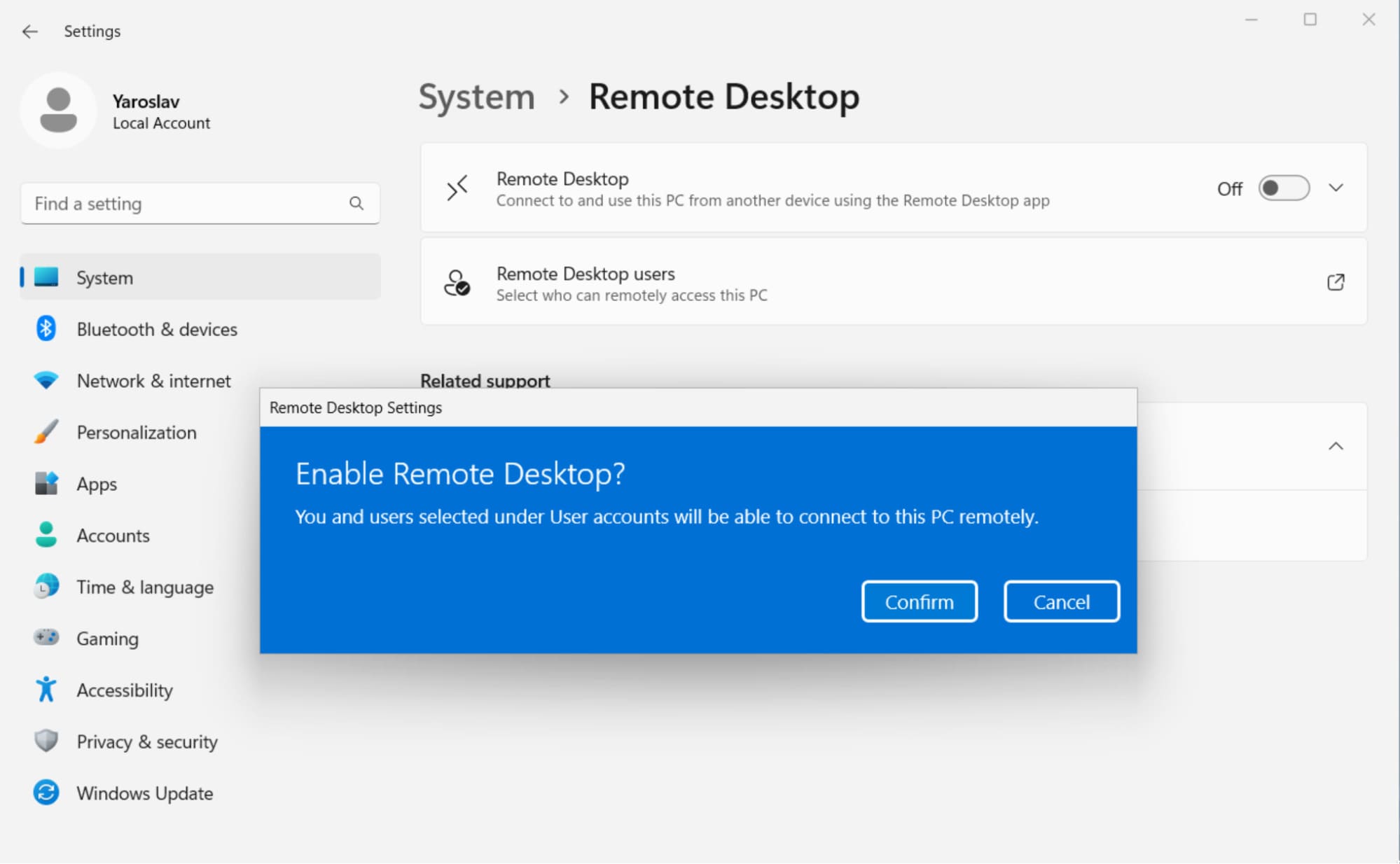Screen dimensions: 1400x864
Task: Open Accessibility settings category
Action: pyautogui.click(x=200, y=690)
